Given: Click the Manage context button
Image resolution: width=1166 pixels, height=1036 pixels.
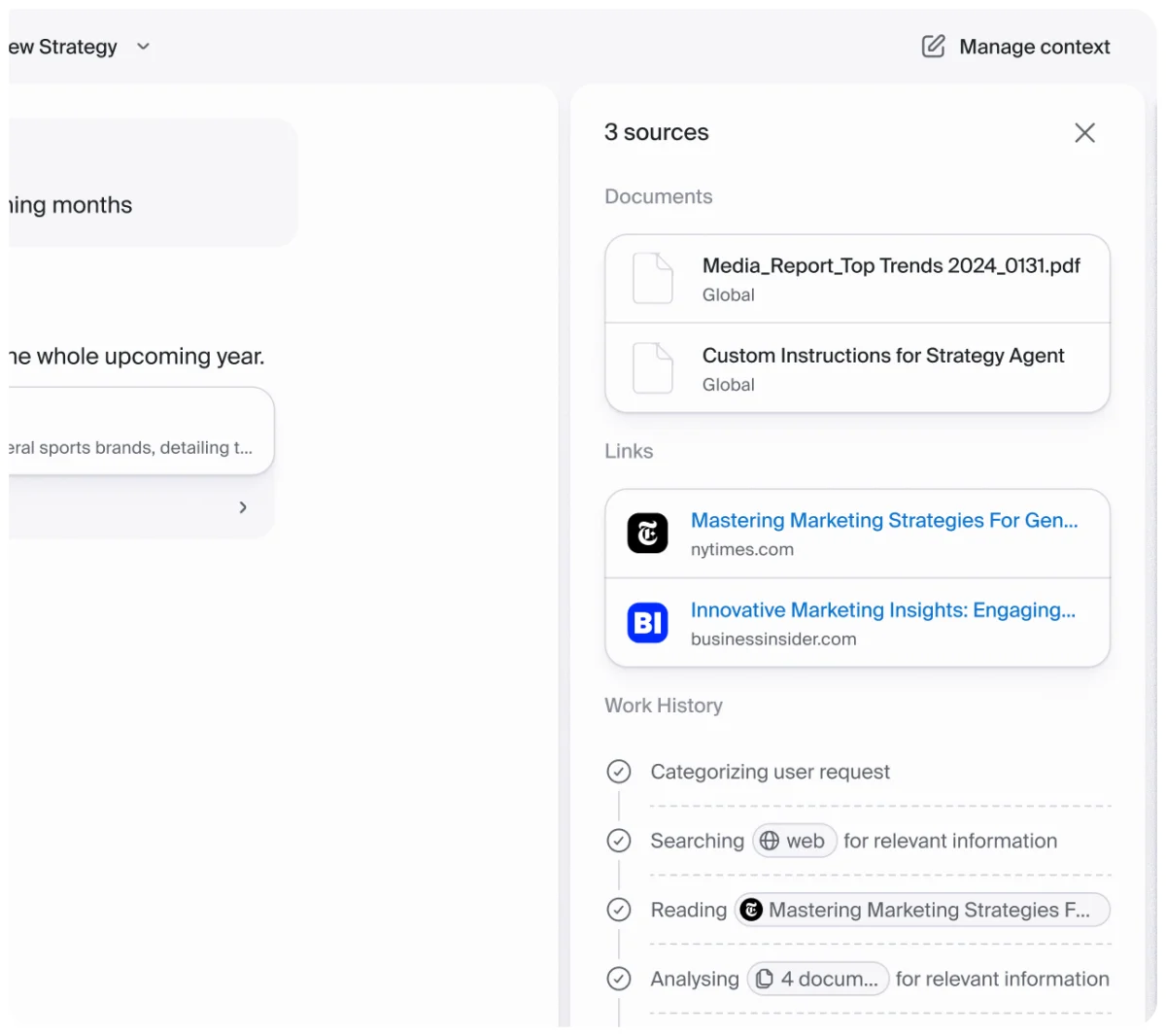Looking at the screenshot, I should 1035,46.
